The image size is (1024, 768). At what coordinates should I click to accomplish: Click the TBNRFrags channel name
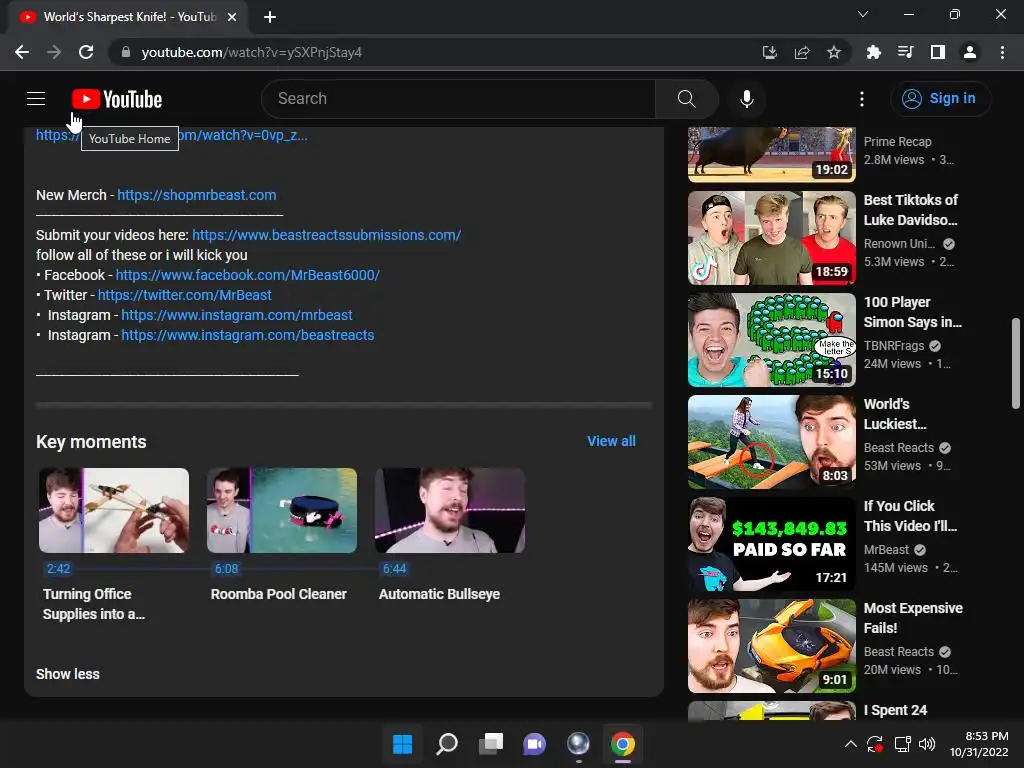click(894, 345)
